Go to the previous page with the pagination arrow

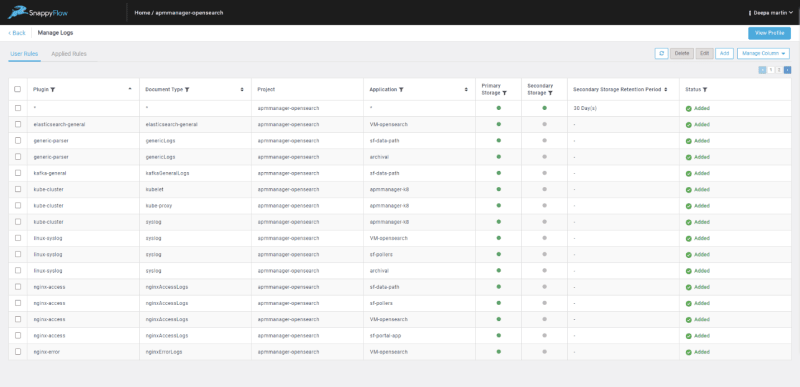pyautogui.click(x=762, y=70)
